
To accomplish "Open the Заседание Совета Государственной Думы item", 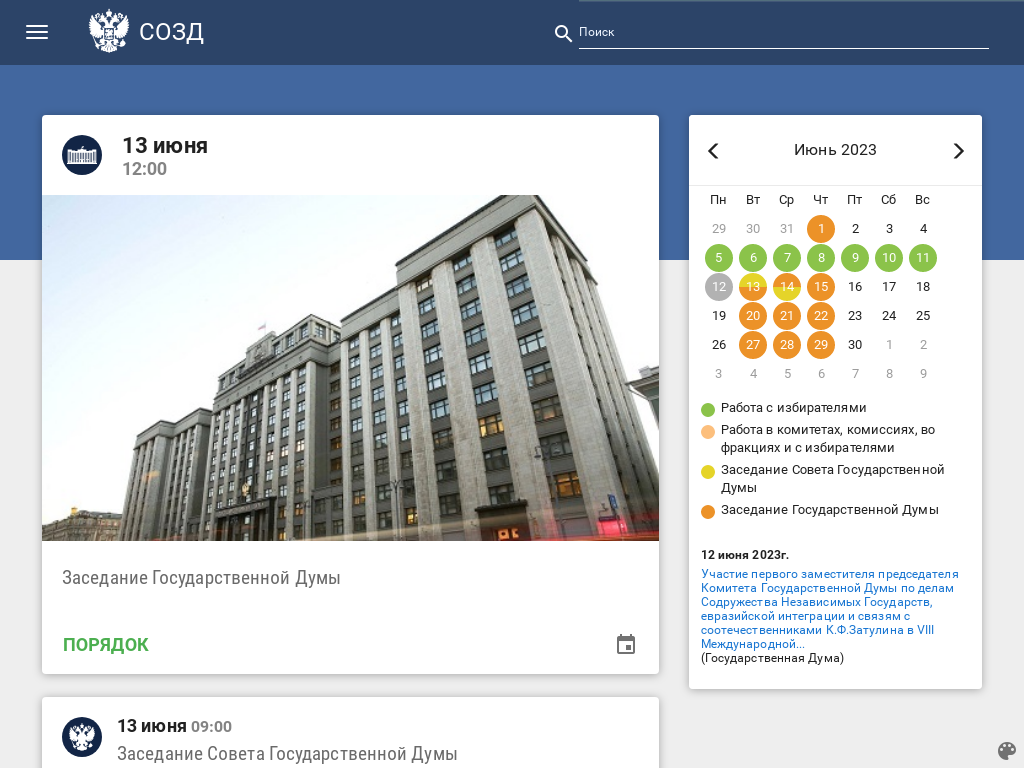I will (287, 754).
